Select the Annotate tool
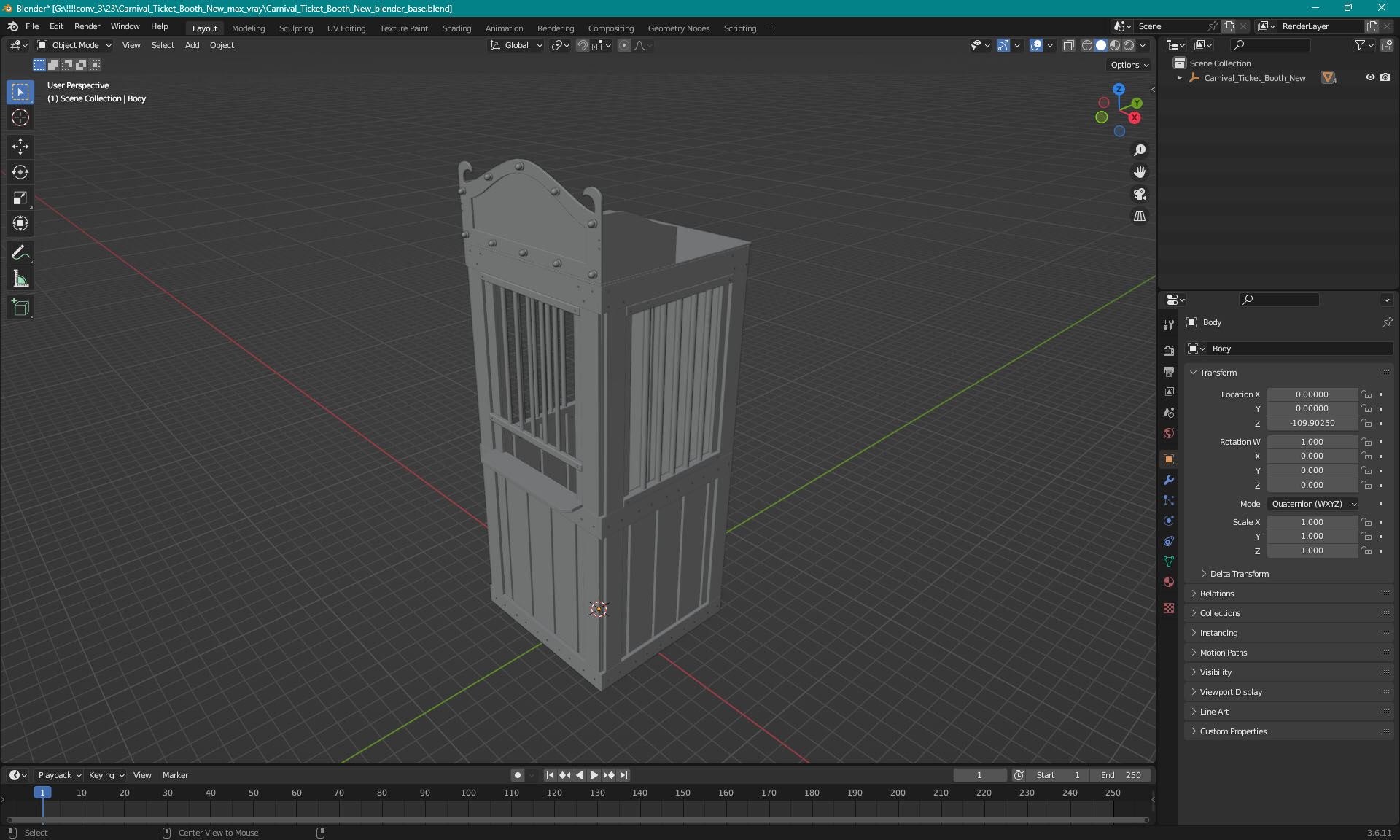Screen dimensions: 1400x840 pyautogui.click(x=20, y=253)
